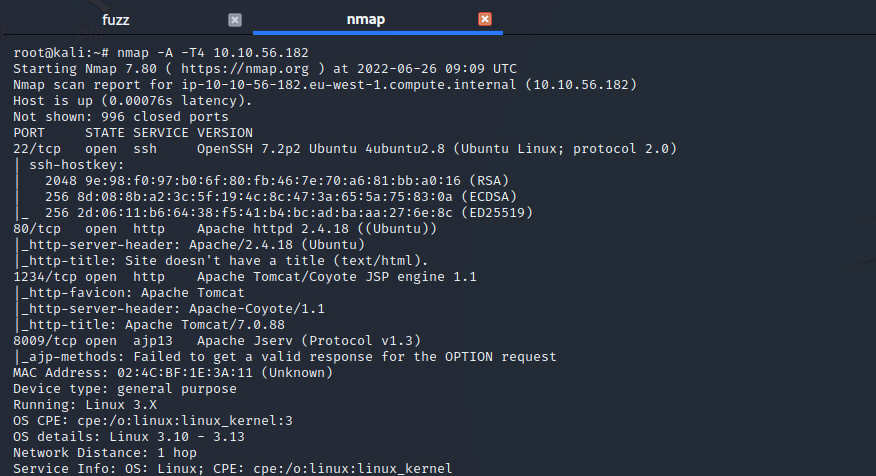This screenshot has height=476, width=876.
Task: Click the 1234/tcp Tomcat/Coyote JSP line
Action: (x=245, y=277)
